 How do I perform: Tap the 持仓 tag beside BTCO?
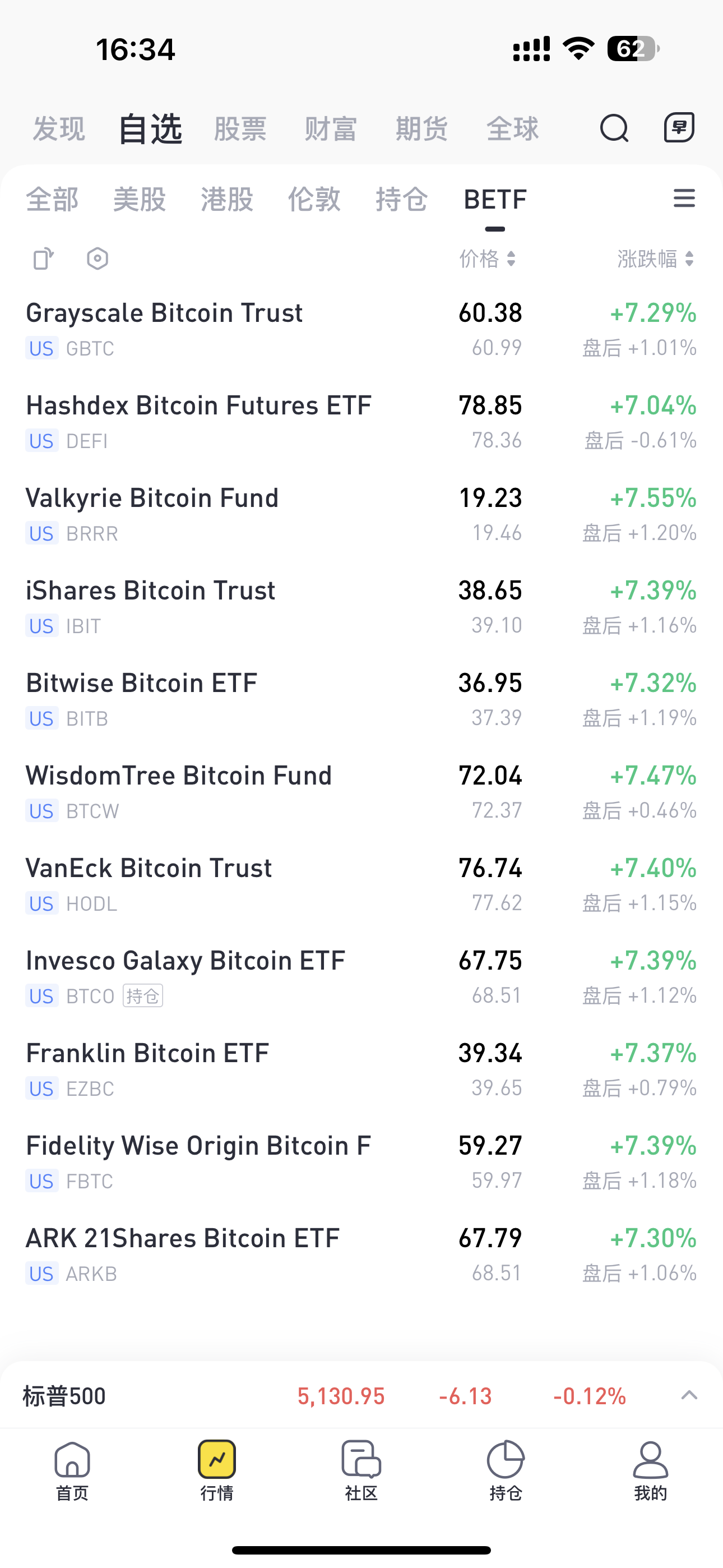(143, 996)
